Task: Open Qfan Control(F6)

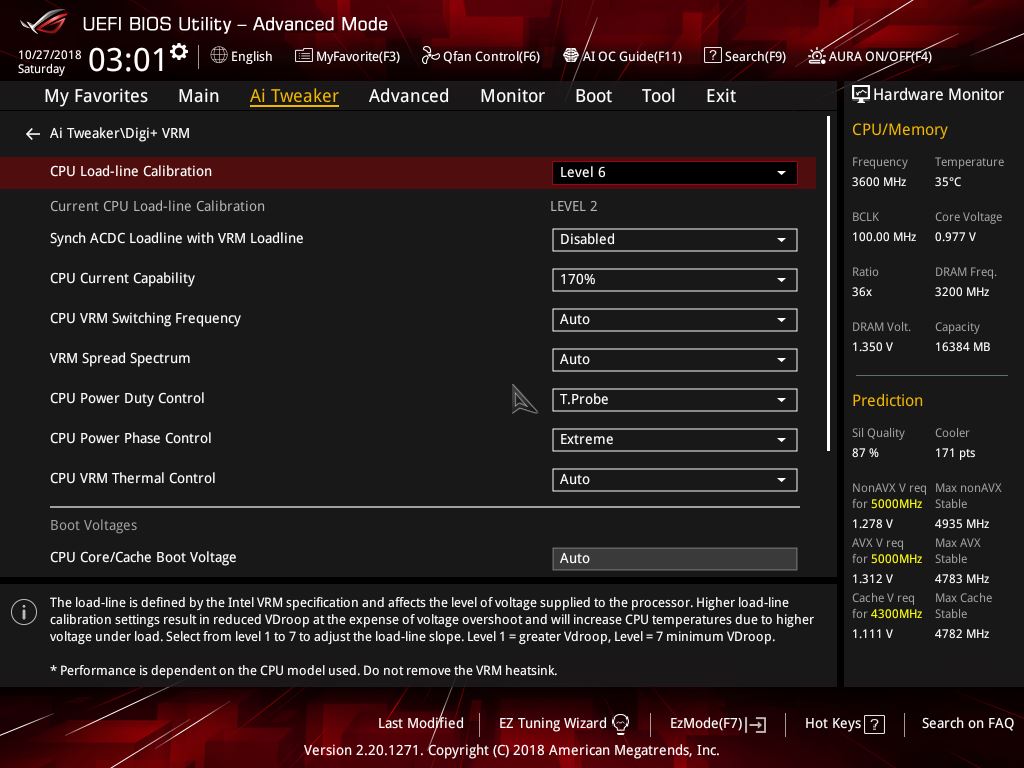Action: [481, 56]
